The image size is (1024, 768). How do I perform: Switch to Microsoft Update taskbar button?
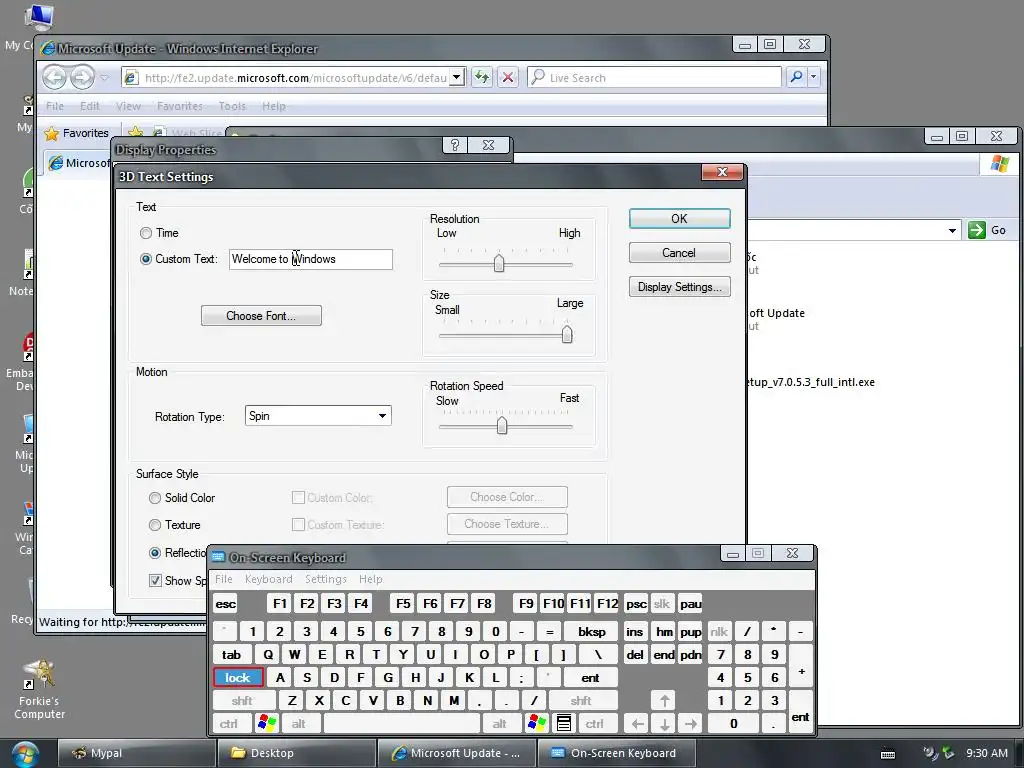point(457,753)
